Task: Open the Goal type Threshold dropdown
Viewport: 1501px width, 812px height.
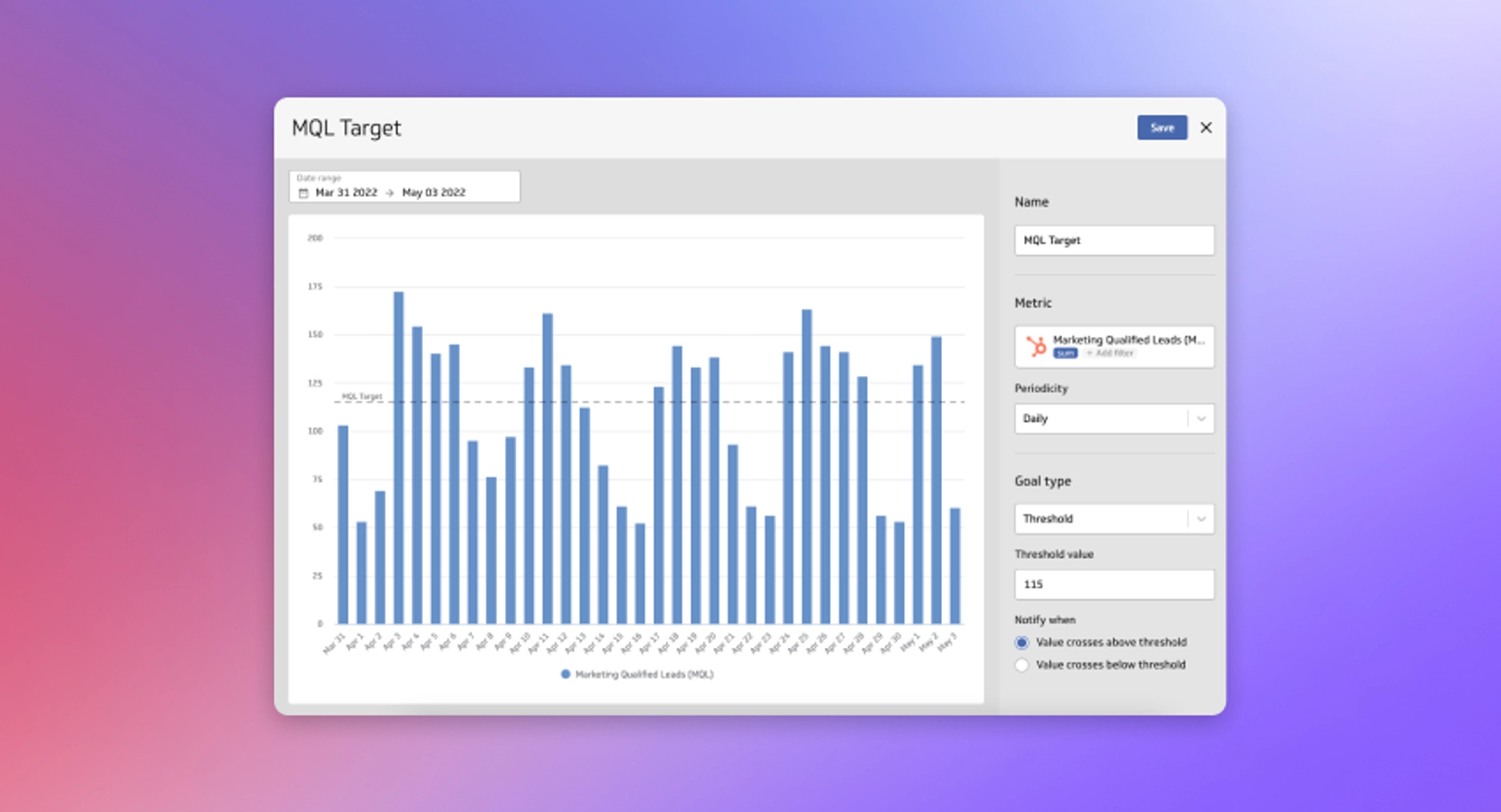Action: [1114, 519]
